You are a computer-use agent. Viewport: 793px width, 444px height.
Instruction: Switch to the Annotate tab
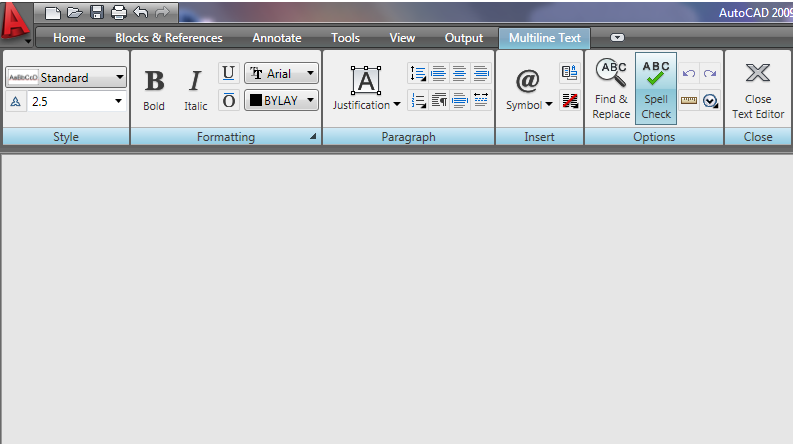pos(277,38)
